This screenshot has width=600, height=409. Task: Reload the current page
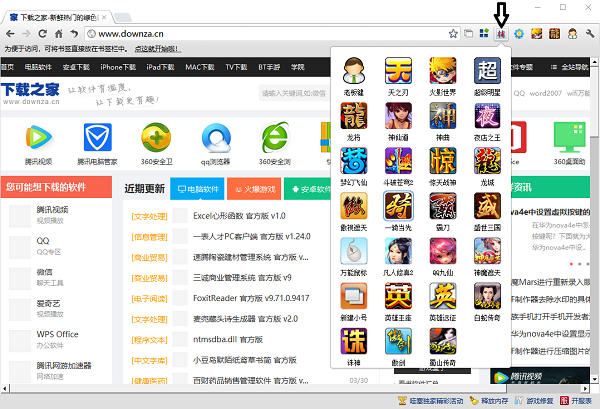(x=42, y=34)
